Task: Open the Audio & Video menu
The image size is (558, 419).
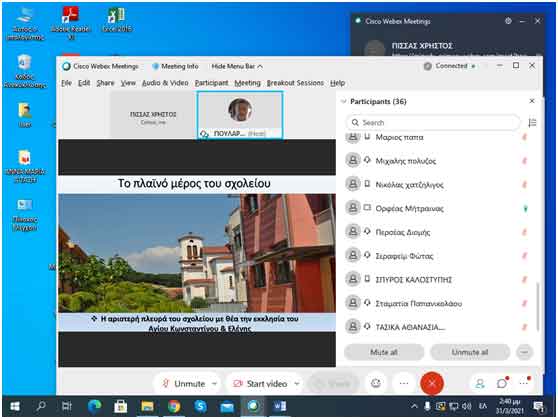Action: tap(165, 83)
